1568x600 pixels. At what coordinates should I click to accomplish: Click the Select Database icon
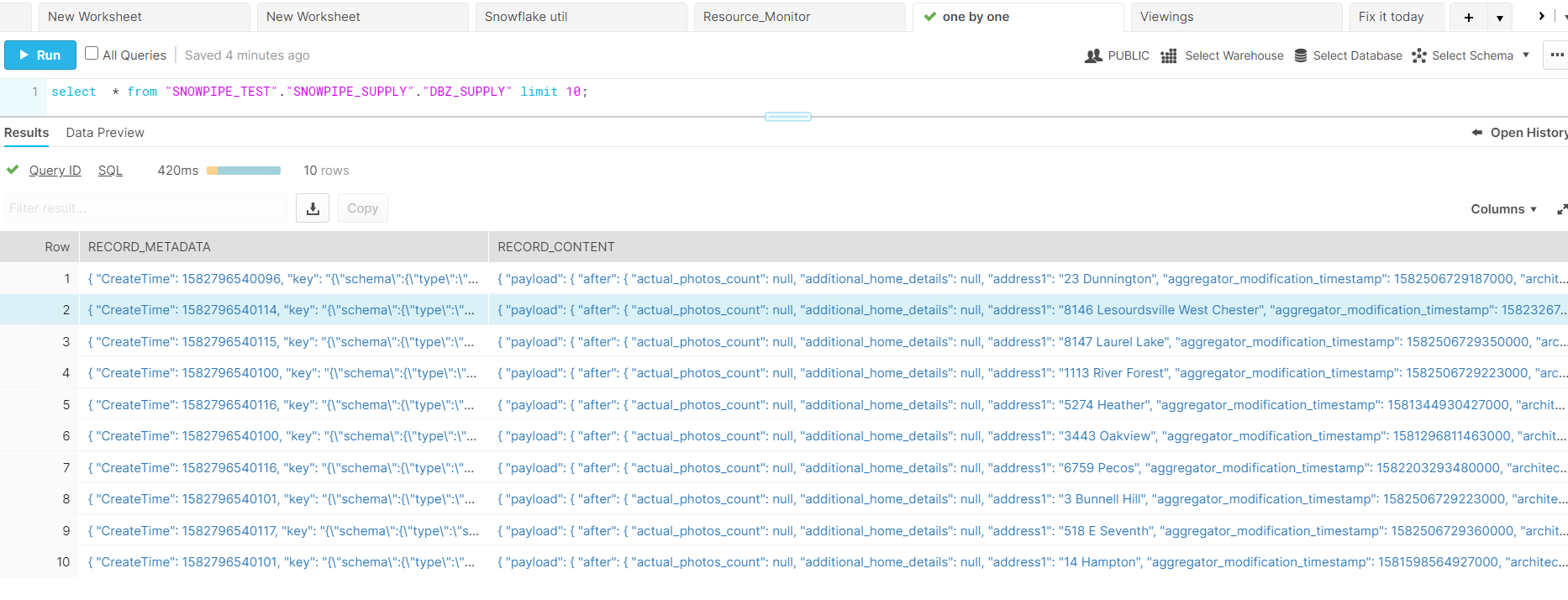coord(1301,55)
